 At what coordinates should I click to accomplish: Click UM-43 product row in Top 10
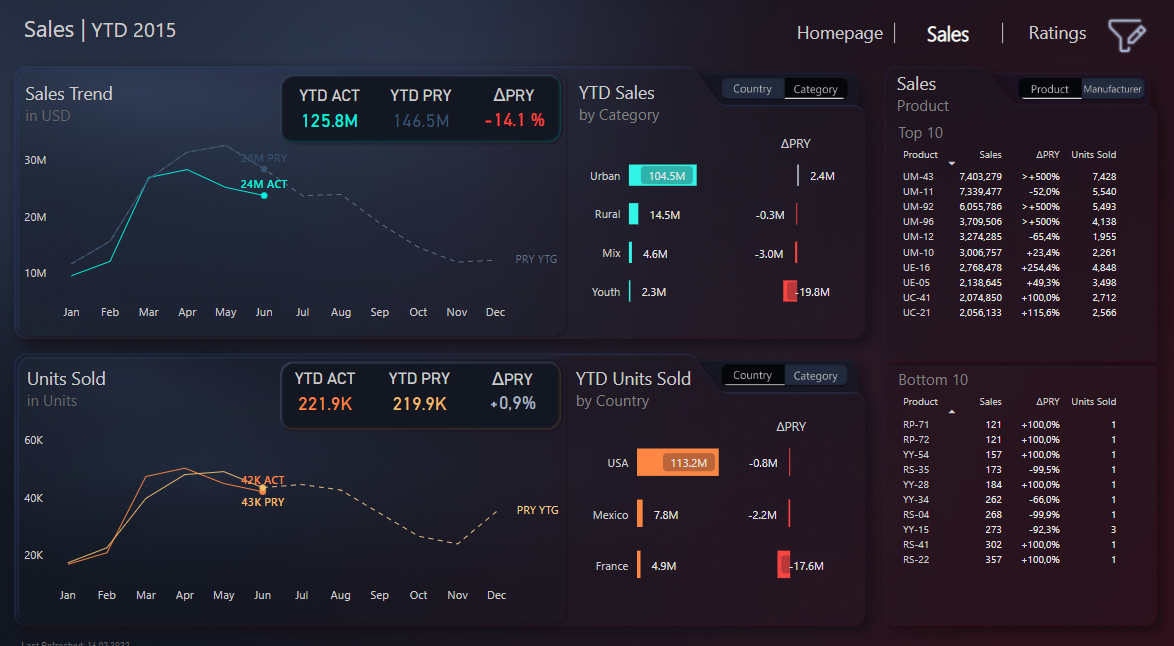tap(918, 177)
